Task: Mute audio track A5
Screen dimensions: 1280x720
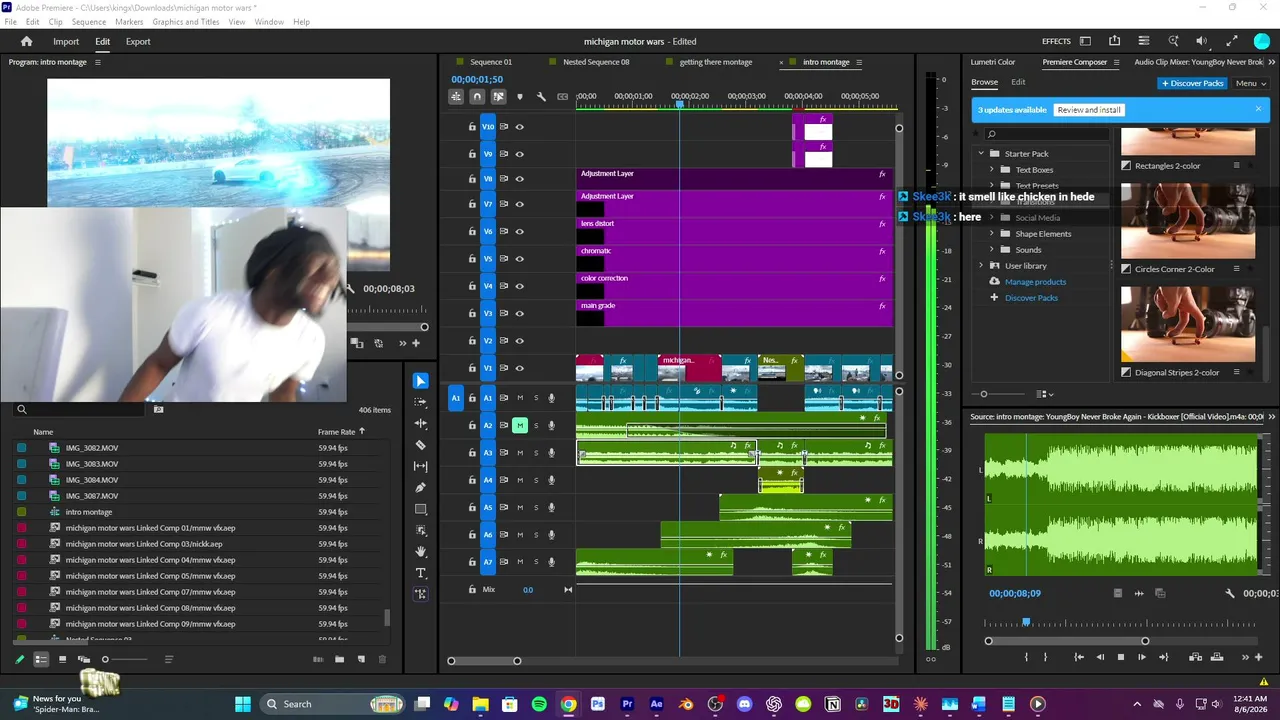Action: pyautogui.click(x=520, y=507)
